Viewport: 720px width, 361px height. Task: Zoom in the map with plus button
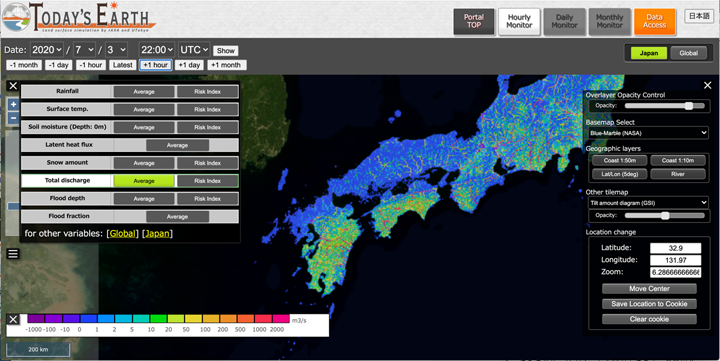coord(13,105)
